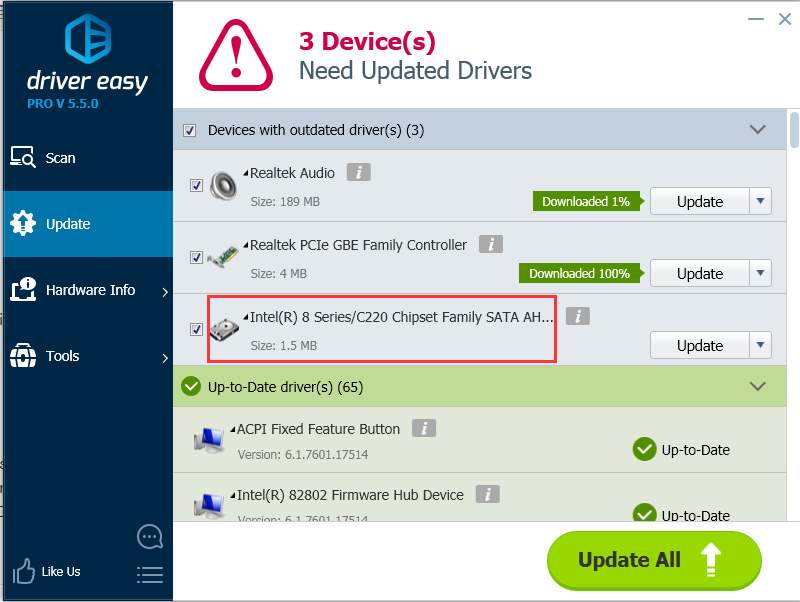Click the Up-to-Date status of Intel 82802 Firmware Hub

[x=681, y=514]
